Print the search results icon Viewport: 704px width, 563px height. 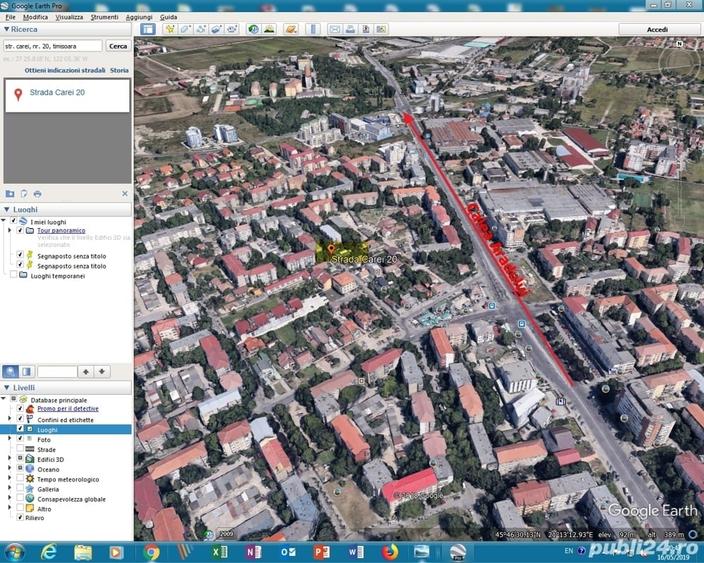click(38, 194)
